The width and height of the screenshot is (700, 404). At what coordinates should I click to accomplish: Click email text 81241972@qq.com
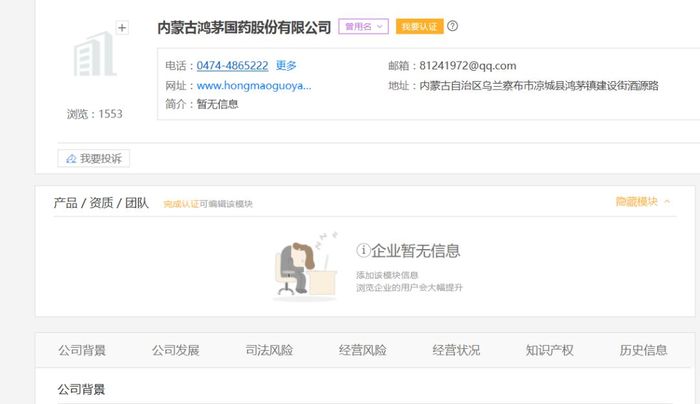click(467, 66)
